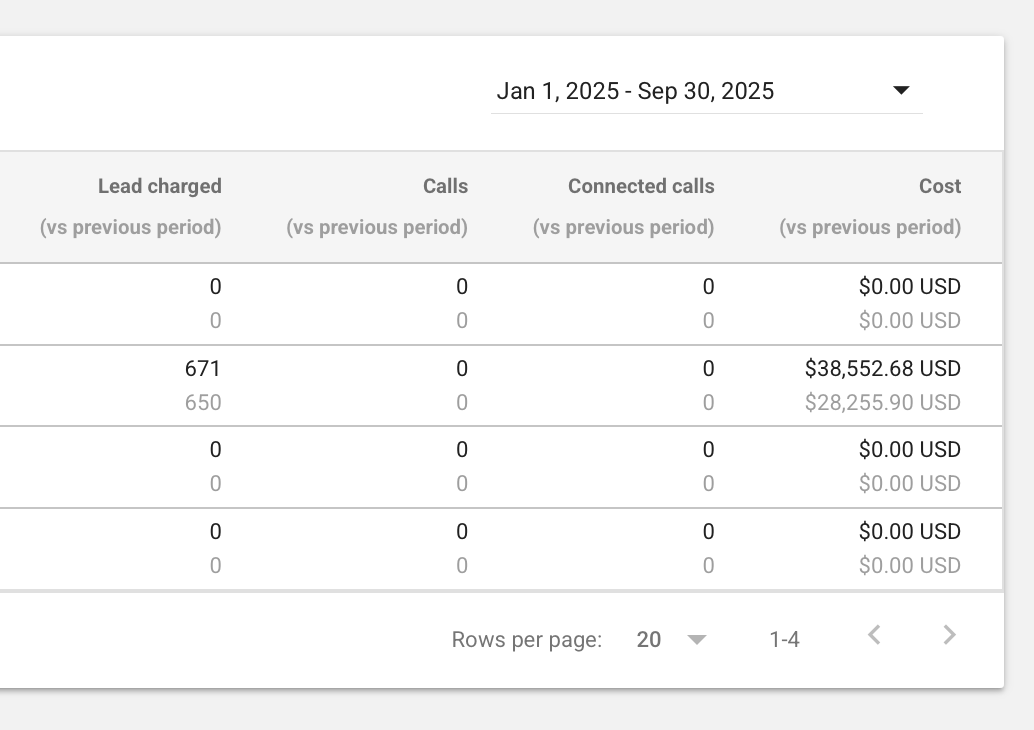Sort by the Connected calls column header

click(x=641, y=187)
